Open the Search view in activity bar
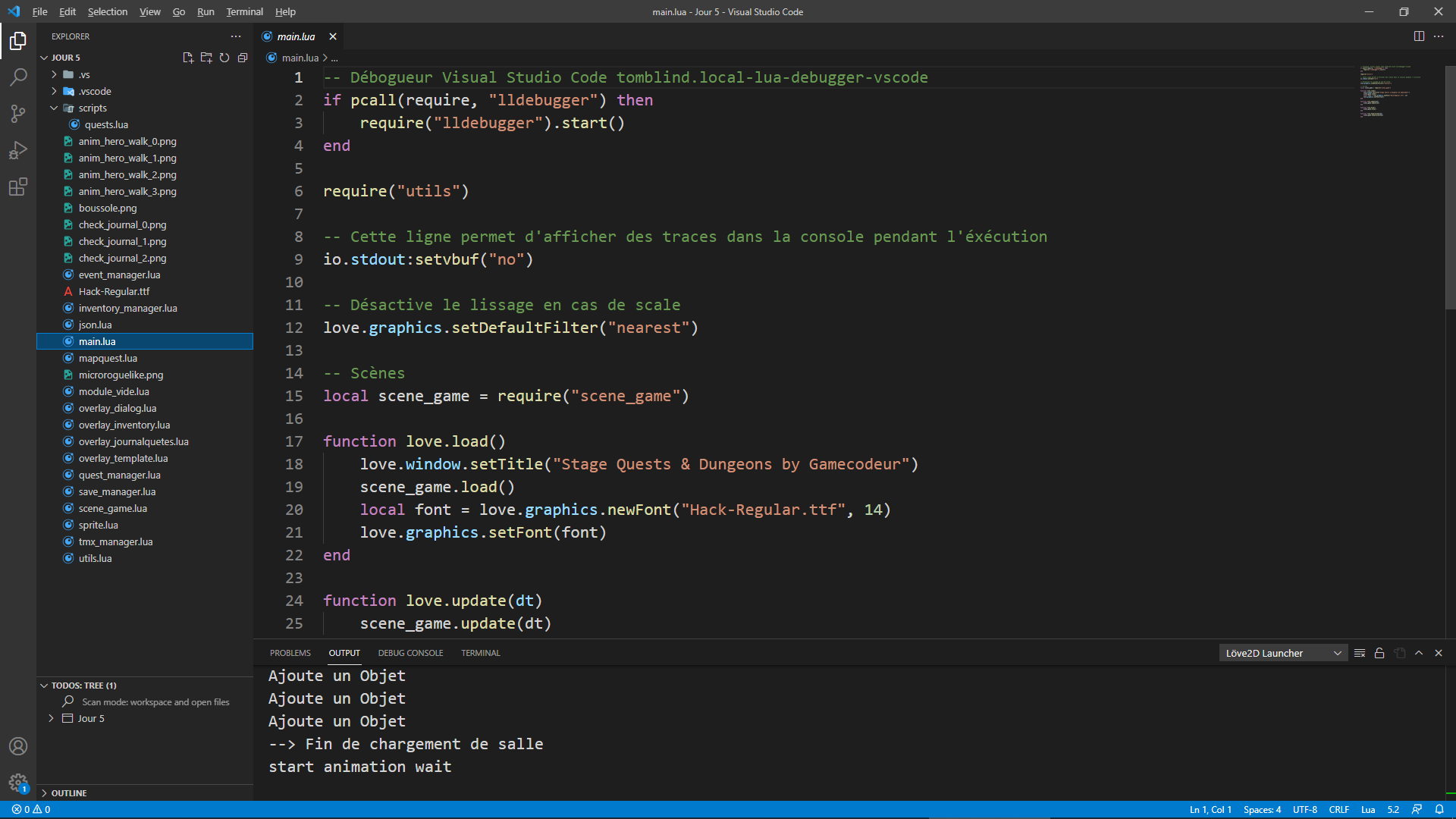The height and width of the screenshot is (819, 1456). point(18,77)
